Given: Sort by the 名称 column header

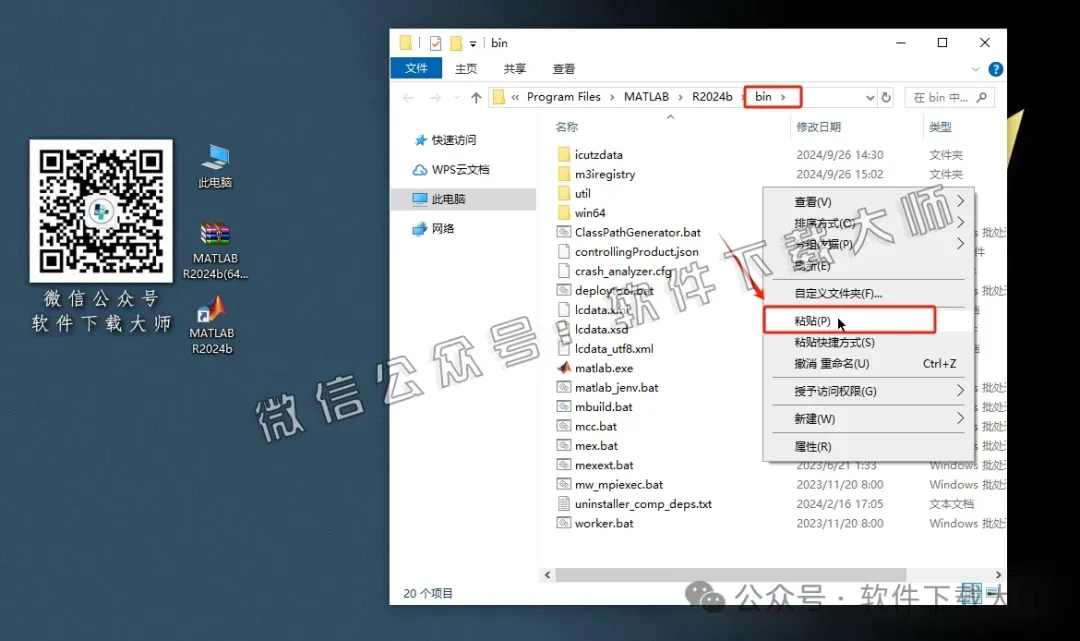Looking at the screenshot, I should pyautogui.click(x=567, y=127).
